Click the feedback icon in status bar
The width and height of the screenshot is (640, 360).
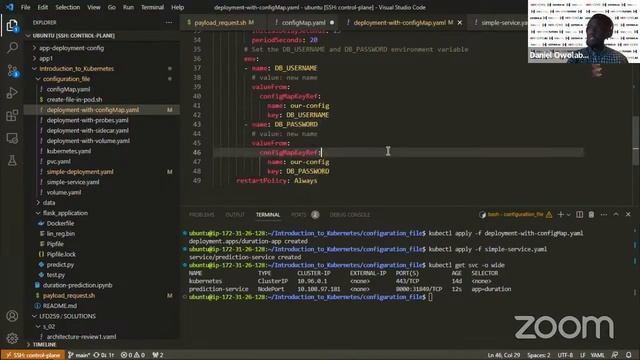(x=615, y=355)
